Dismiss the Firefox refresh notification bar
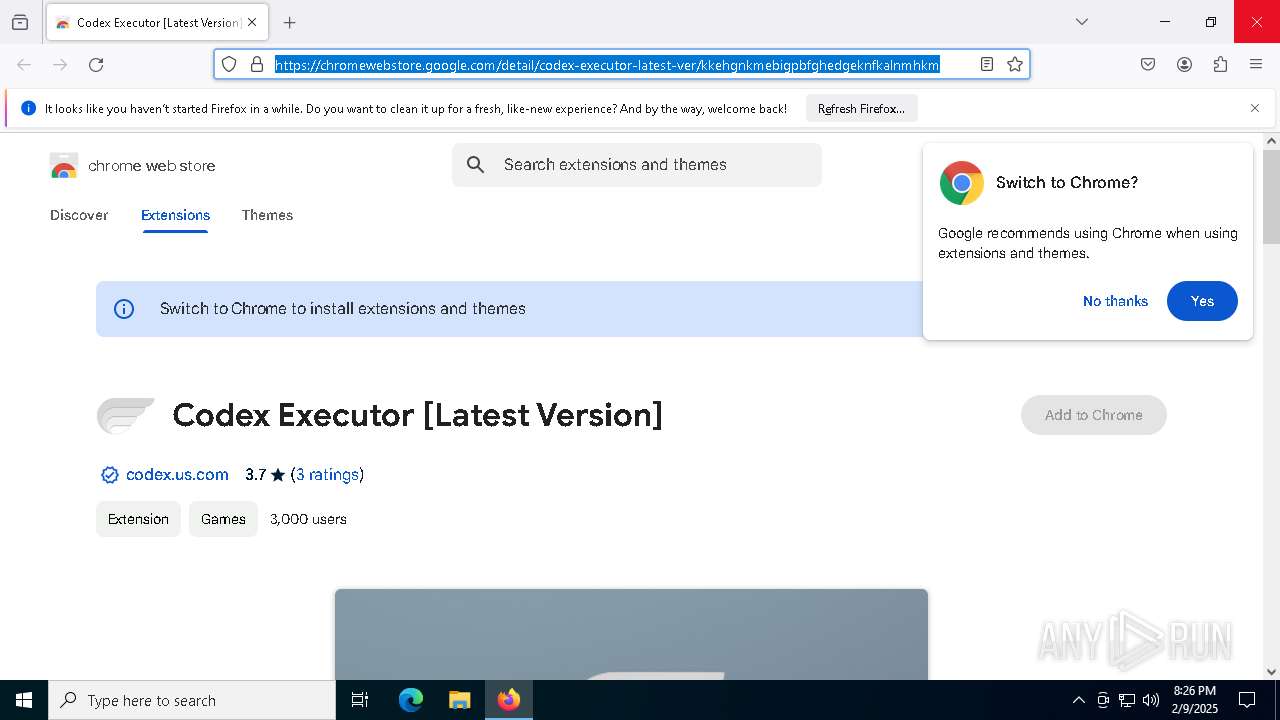Screen dimensions: 1280x720 pos(1255,108)
